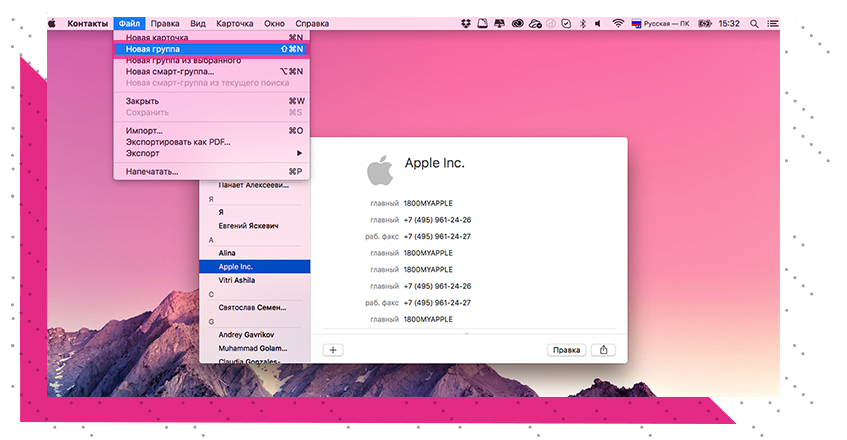Open Notification Center list icon
Image resolution: width=847 pixels, height=440 pixels.
pyautogui.click(x=774, y=22)
